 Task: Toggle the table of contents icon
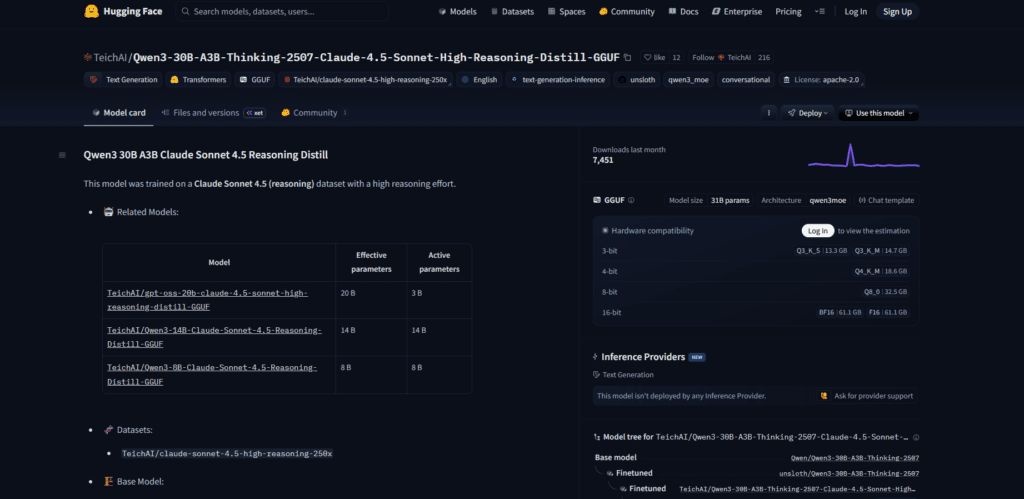(x=62, y=155)
